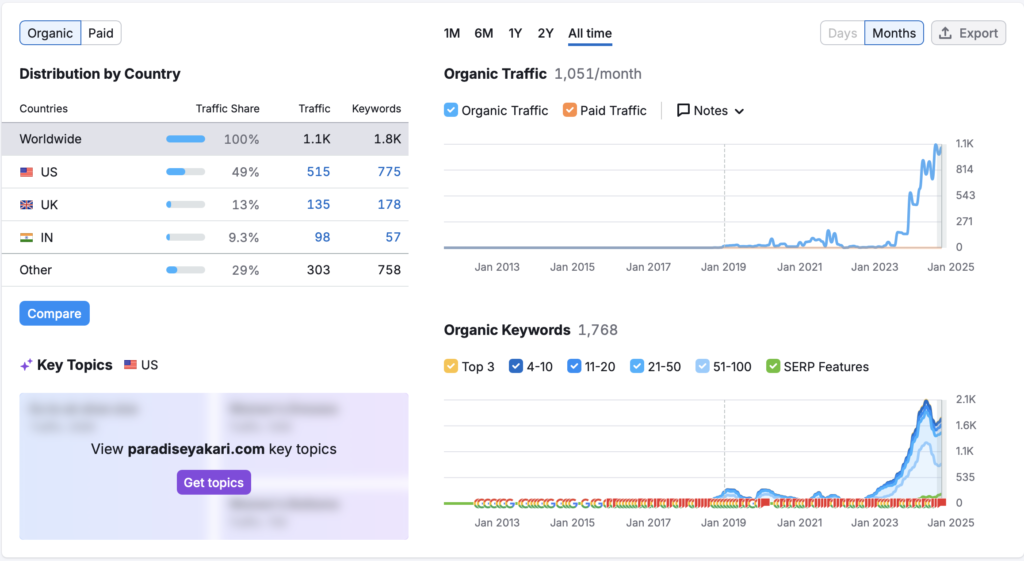Toggle the Paid Traffic checkbox
The height and width of the screenshot is (561, 1024).
click(x=570, y=111)
